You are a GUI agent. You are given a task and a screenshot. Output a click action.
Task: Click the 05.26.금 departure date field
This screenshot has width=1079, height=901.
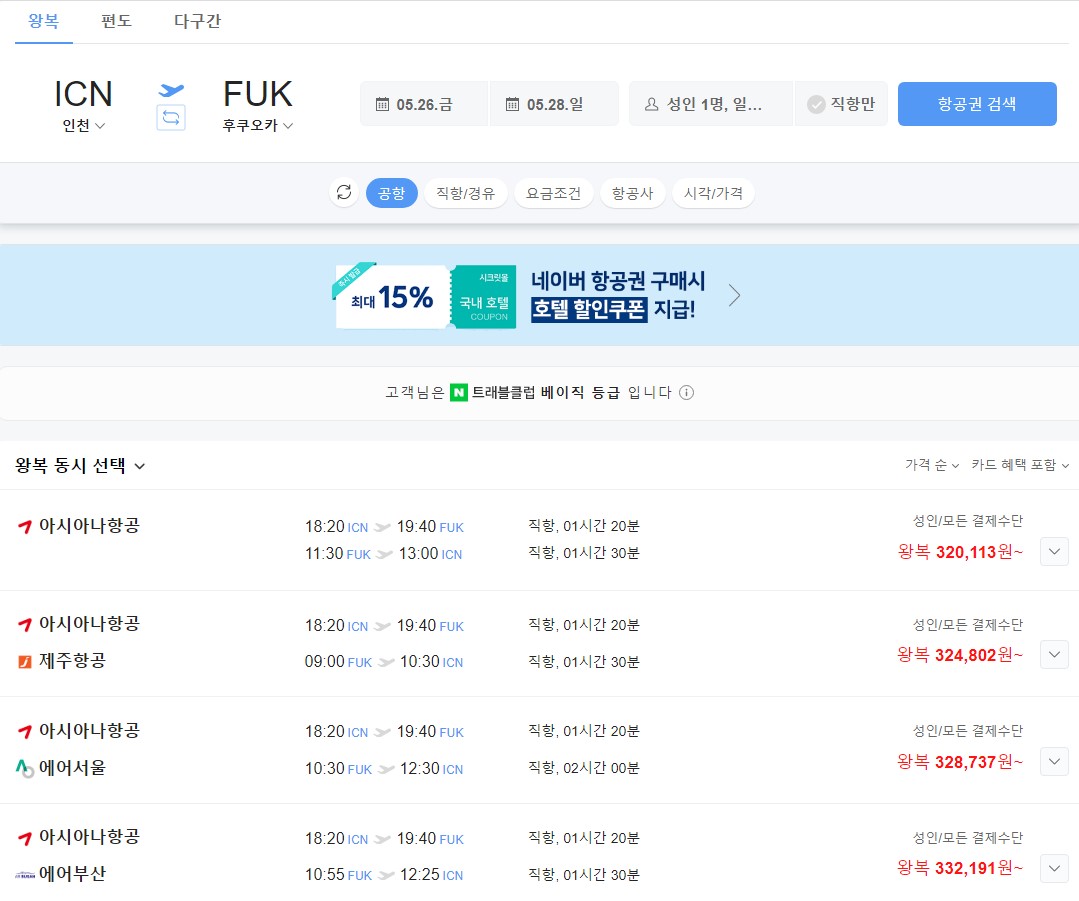424,104
